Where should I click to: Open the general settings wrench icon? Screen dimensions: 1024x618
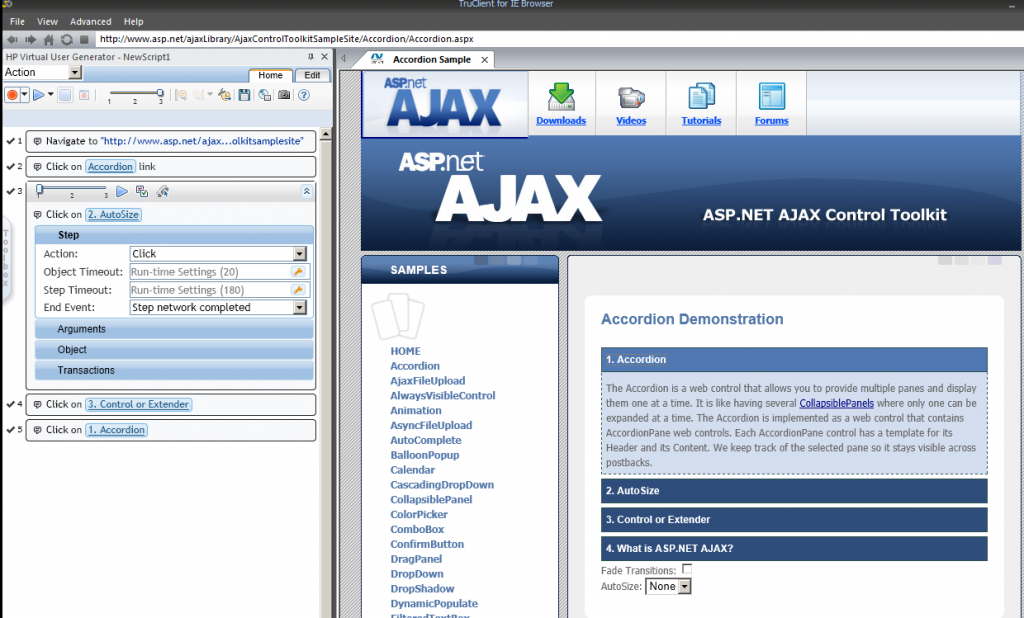(x=224, y=95)
